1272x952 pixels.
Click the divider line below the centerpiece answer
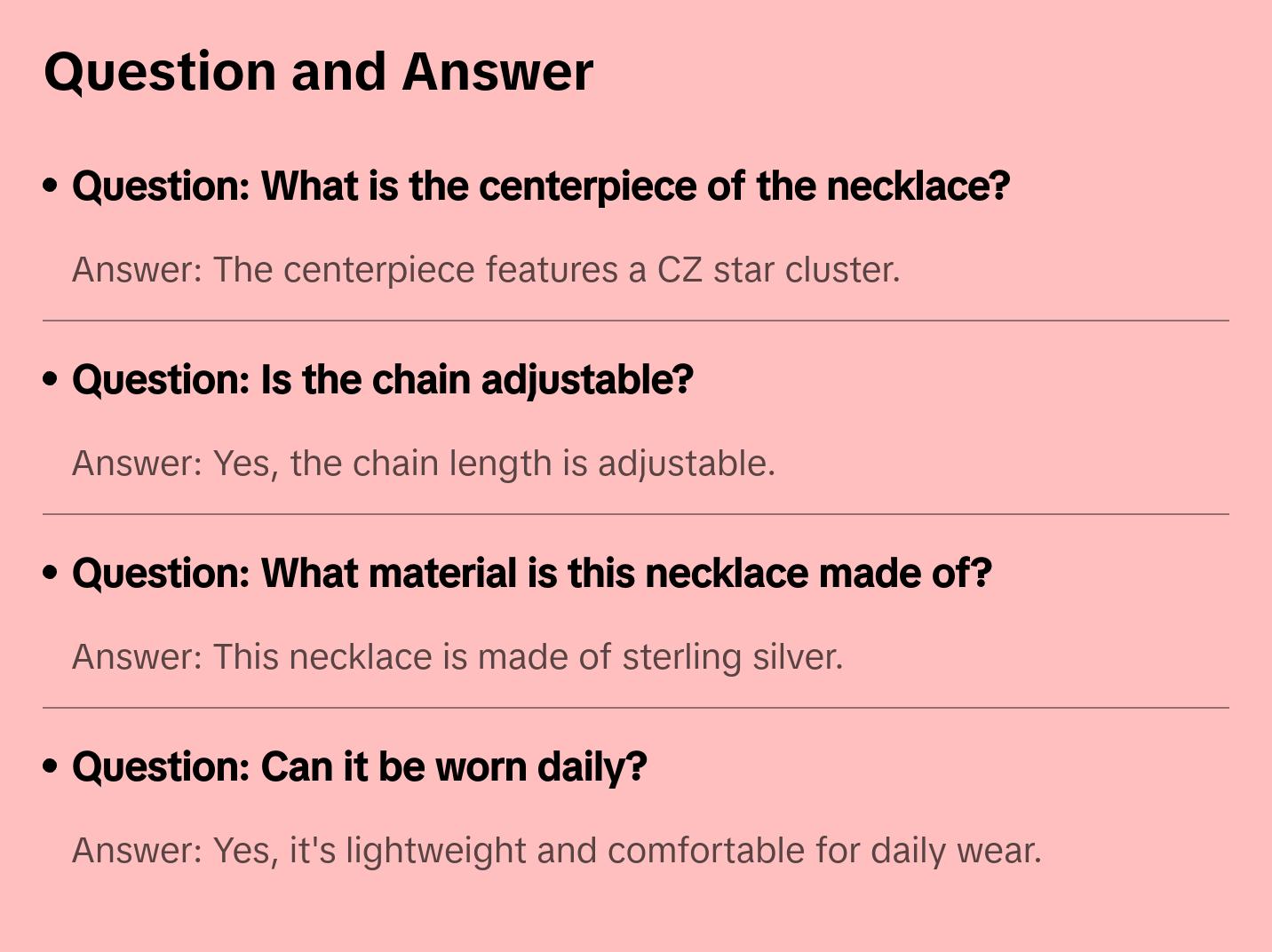(636, 321)
